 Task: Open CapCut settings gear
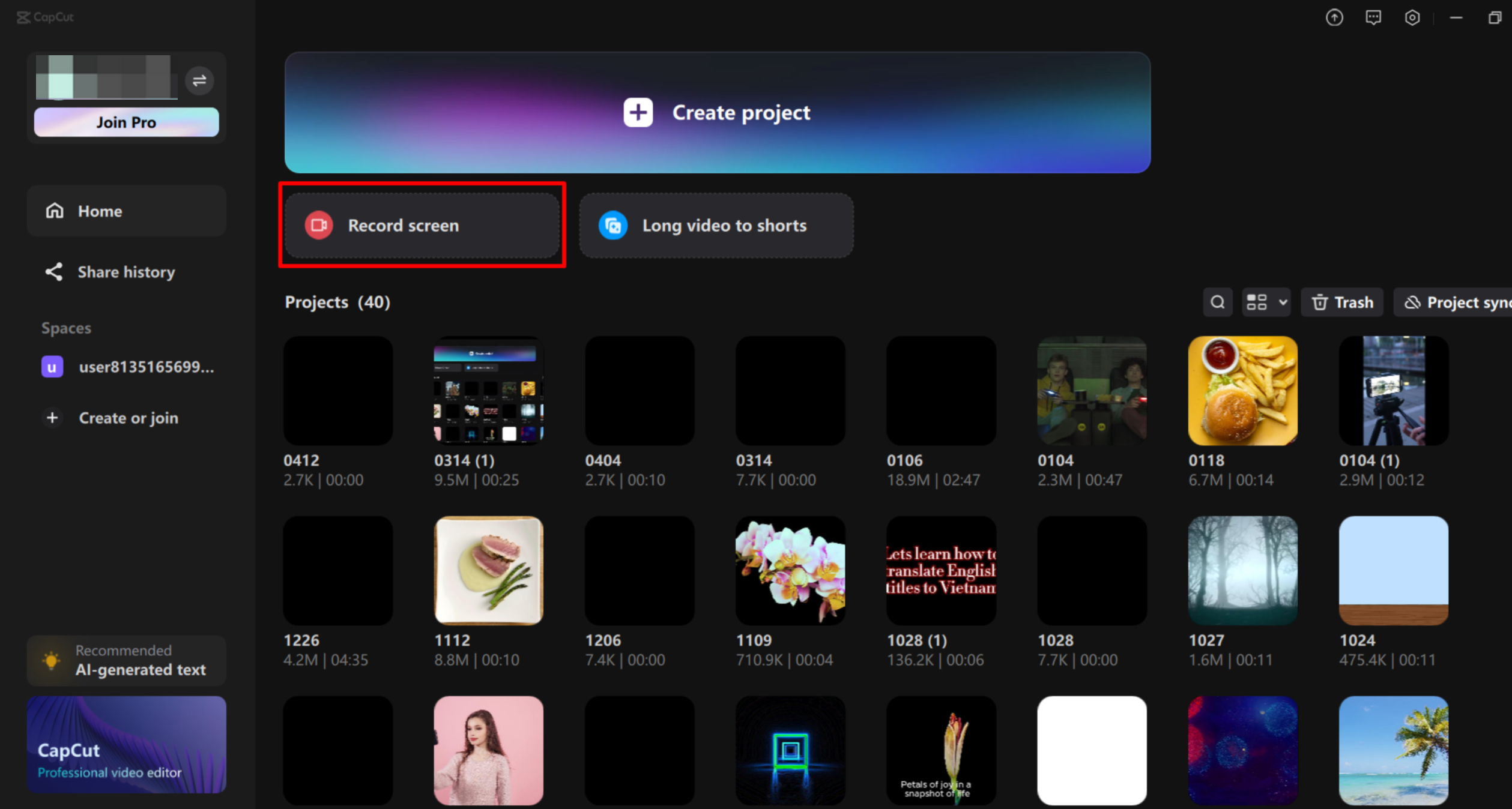coord(1412,17)
